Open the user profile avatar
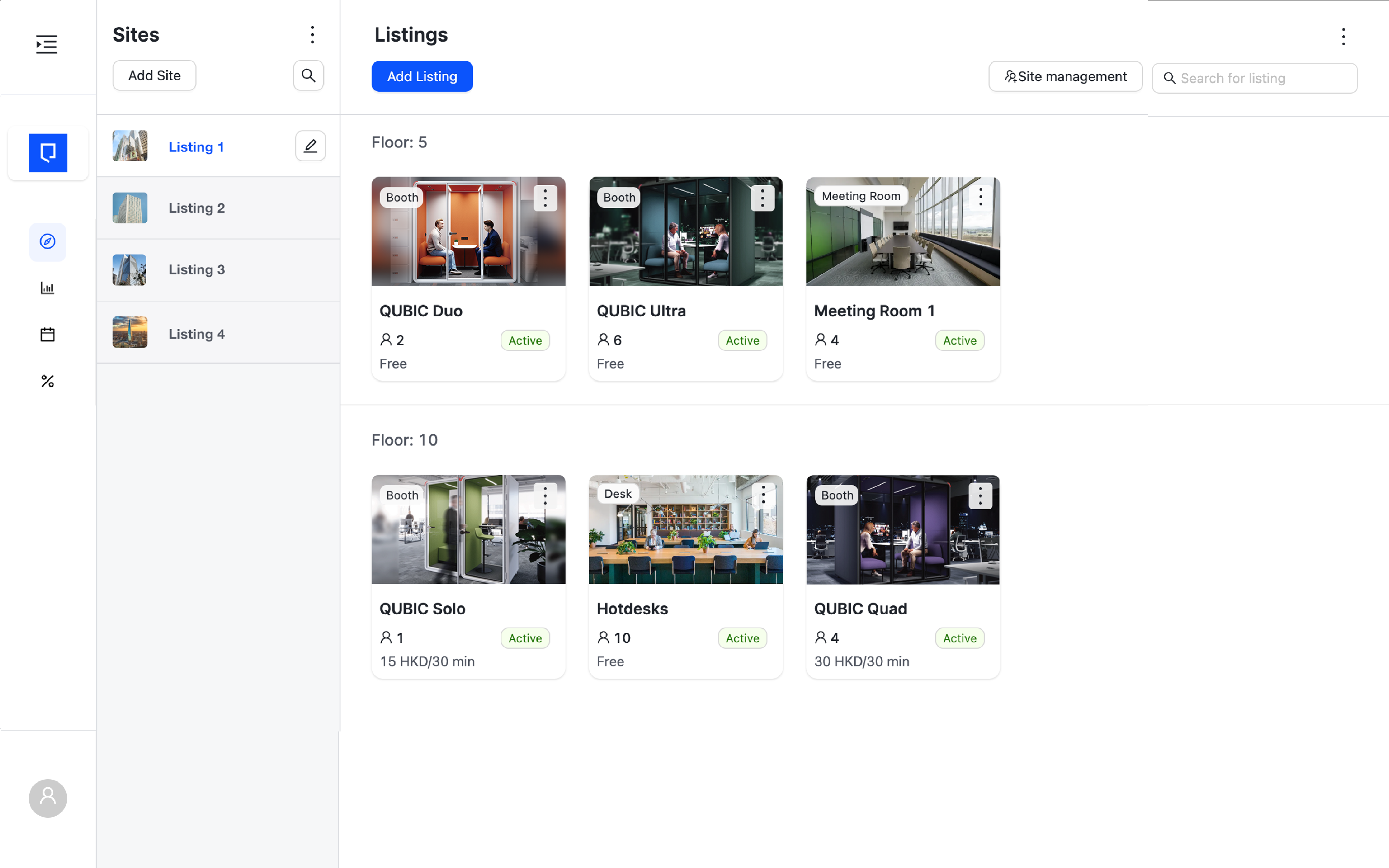Image resolution: width=1389 pixels, height=868 pixels. click(x=48, y=798)
